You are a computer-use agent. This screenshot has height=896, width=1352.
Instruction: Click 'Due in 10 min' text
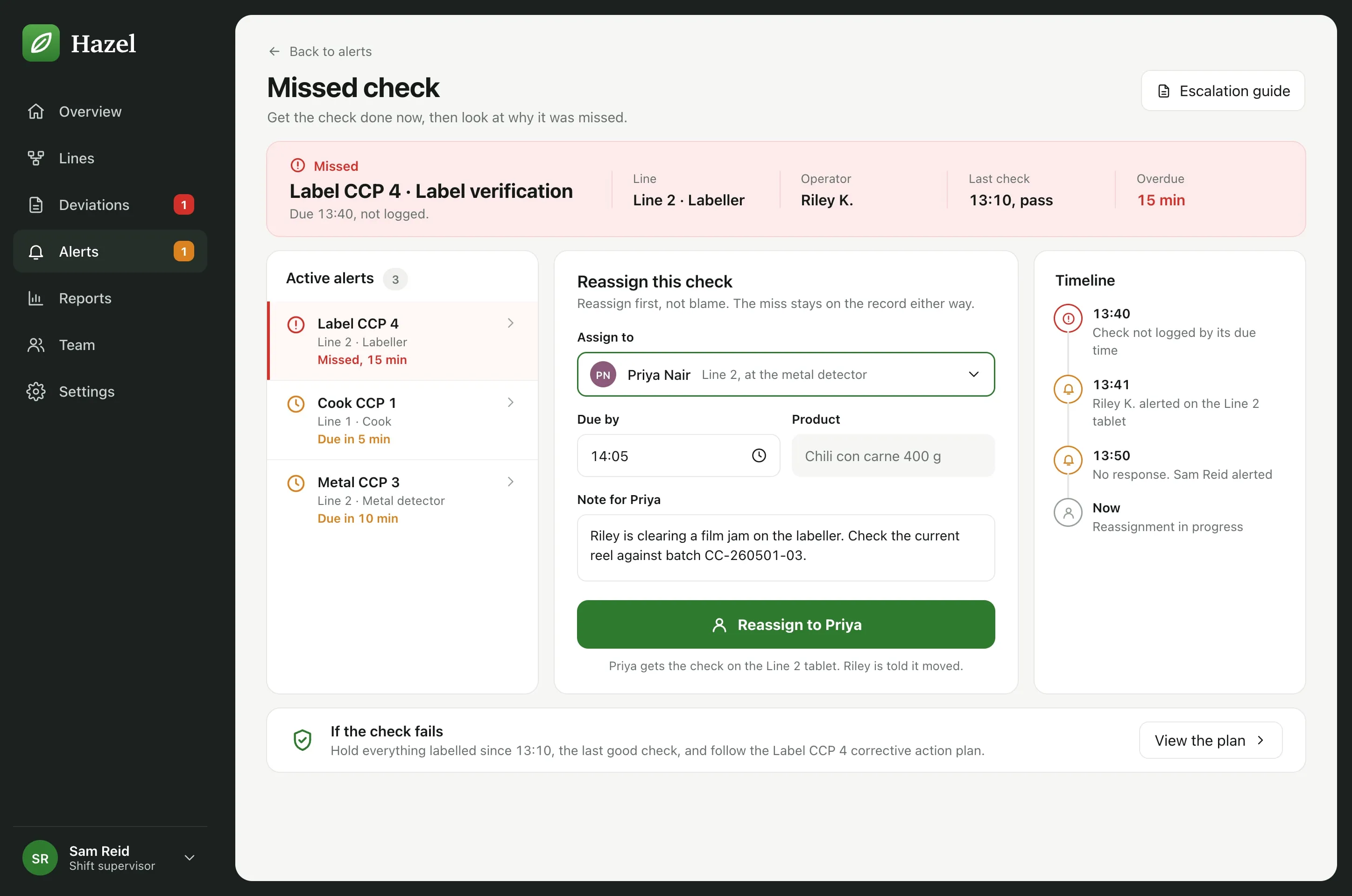[x=357, y=519]
